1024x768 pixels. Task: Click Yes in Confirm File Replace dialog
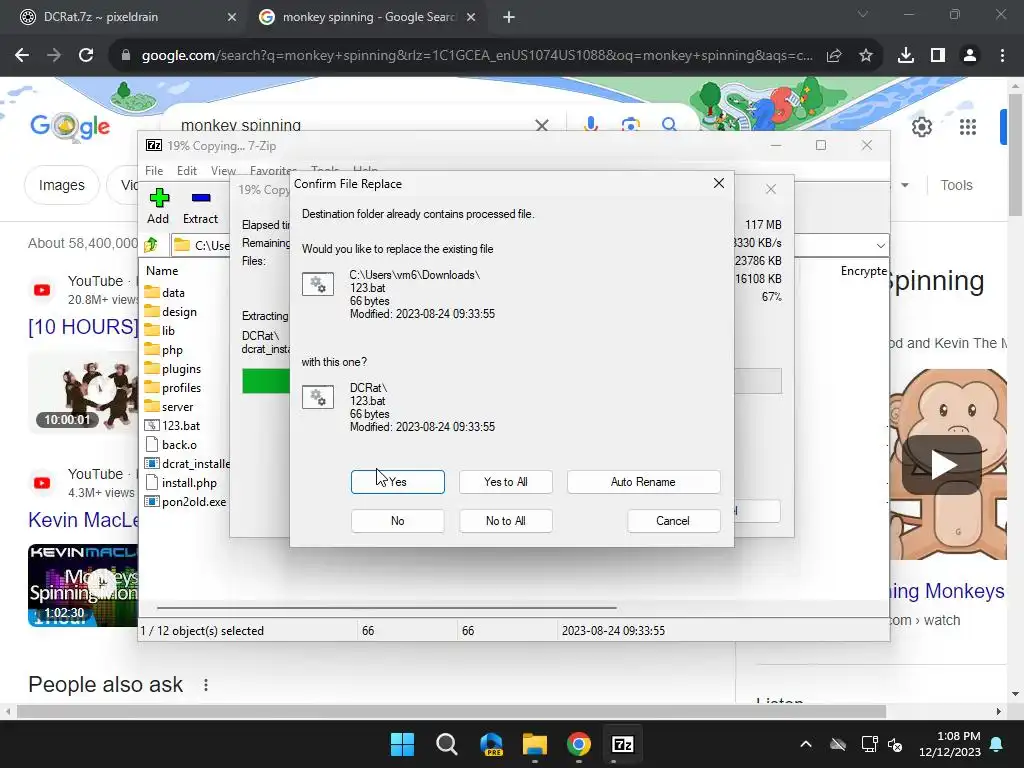click(x=398, y=482)
